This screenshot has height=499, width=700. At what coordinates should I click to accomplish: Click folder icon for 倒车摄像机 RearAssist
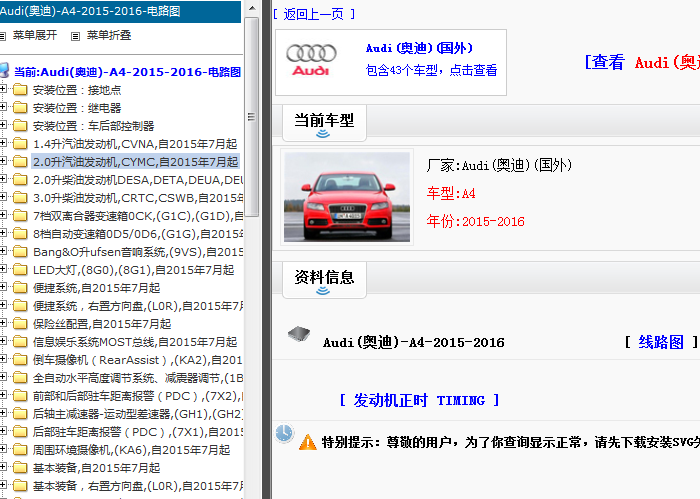coord(20,360)
